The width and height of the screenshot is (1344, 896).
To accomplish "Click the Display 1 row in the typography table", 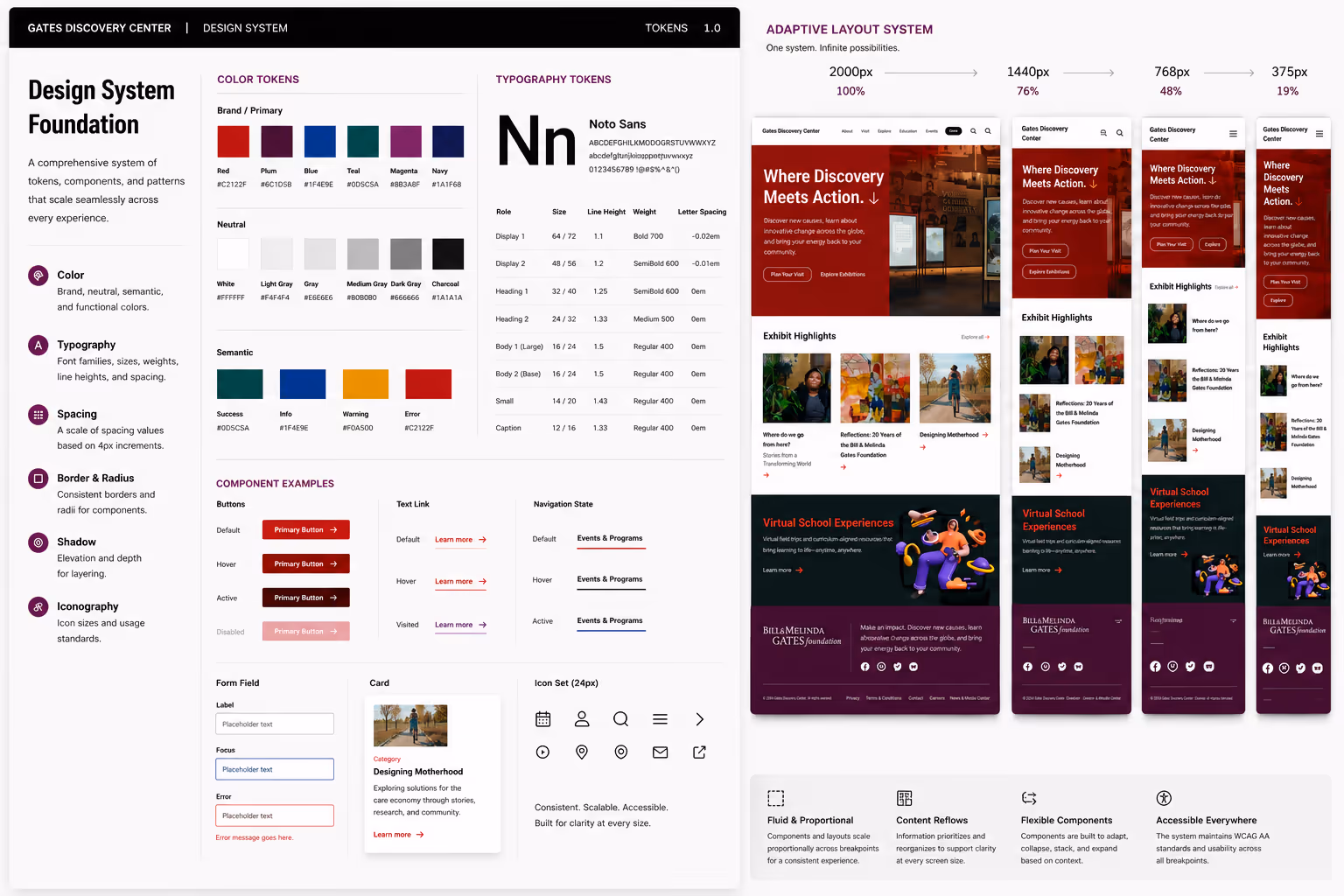I will [x=611, y=236].
